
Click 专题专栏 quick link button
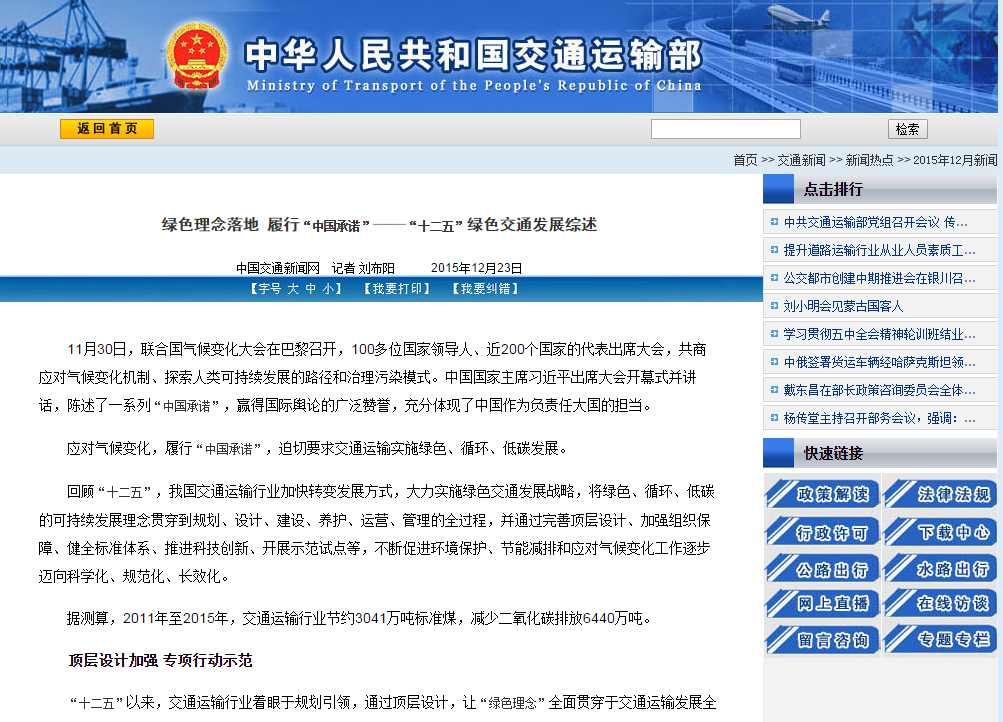click(940, 640)
